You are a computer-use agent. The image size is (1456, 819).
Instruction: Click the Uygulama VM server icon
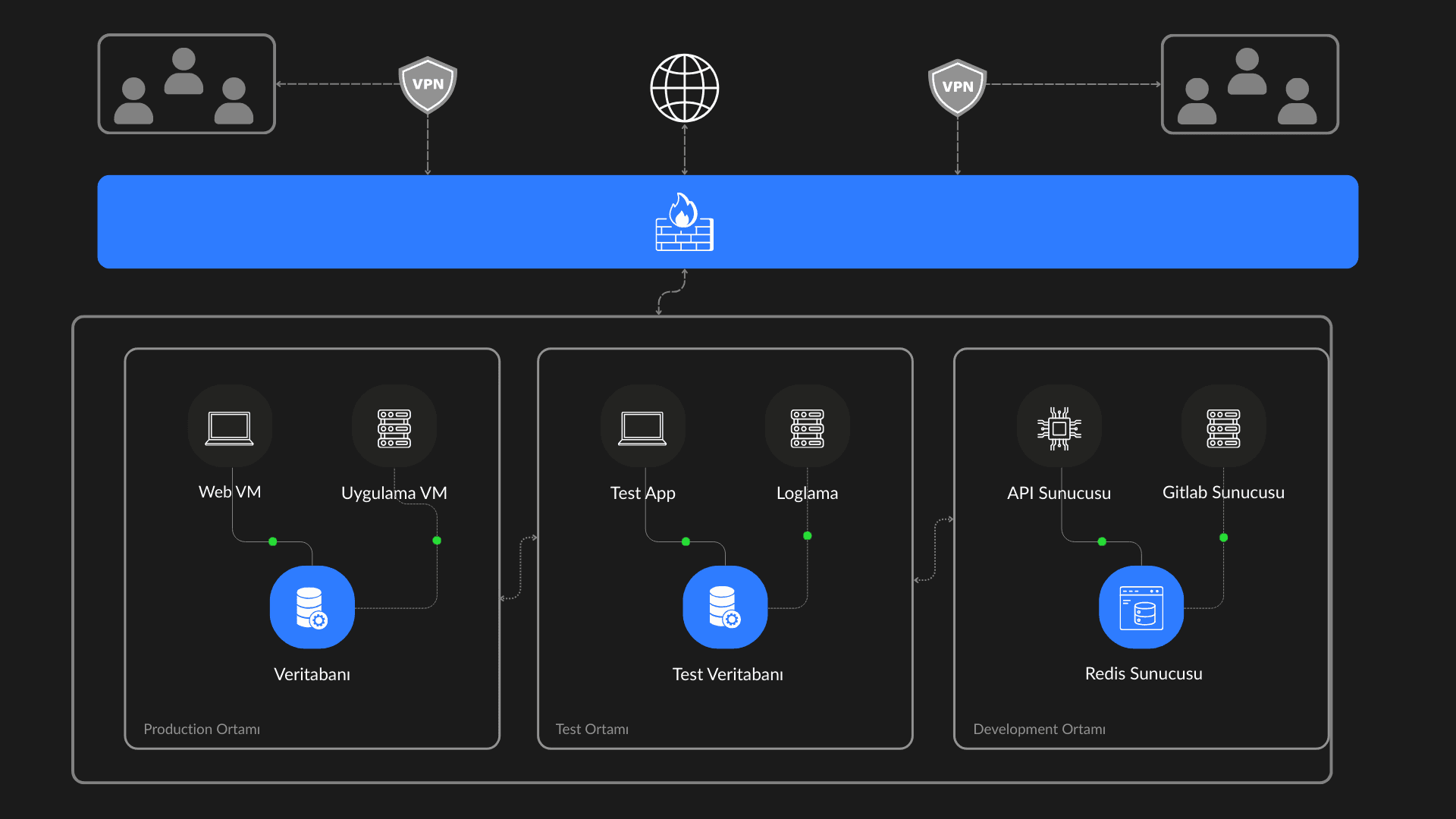pyautogui.click(x=394, y=428)
